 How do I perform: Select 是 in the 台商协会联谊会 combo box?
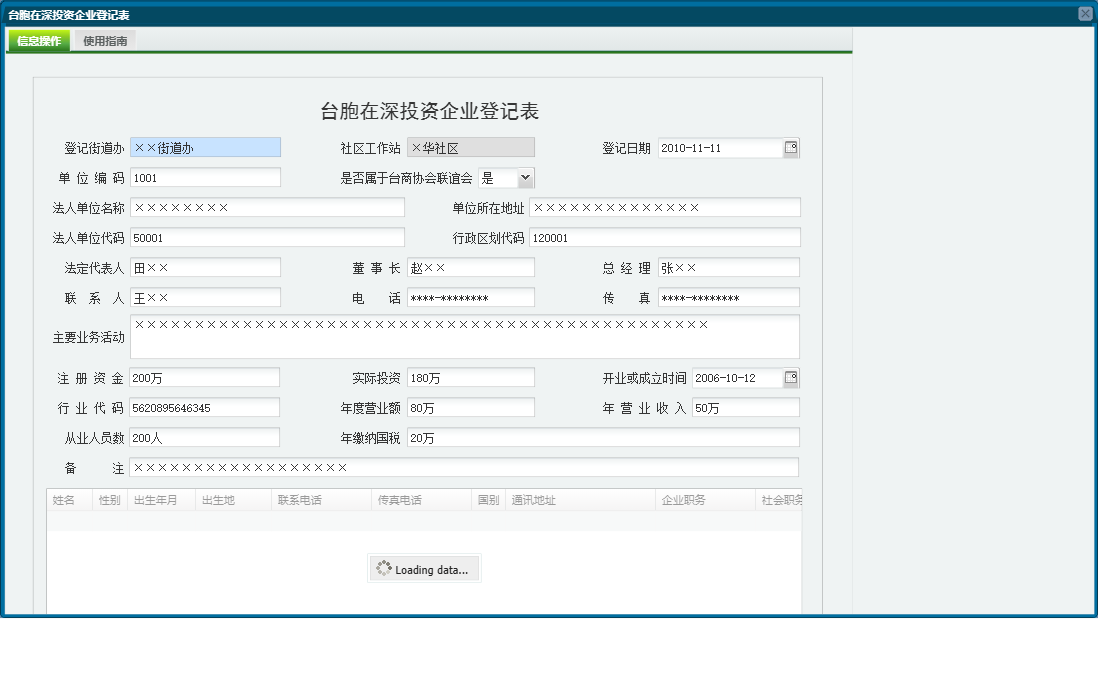click(x=500, y=177)
